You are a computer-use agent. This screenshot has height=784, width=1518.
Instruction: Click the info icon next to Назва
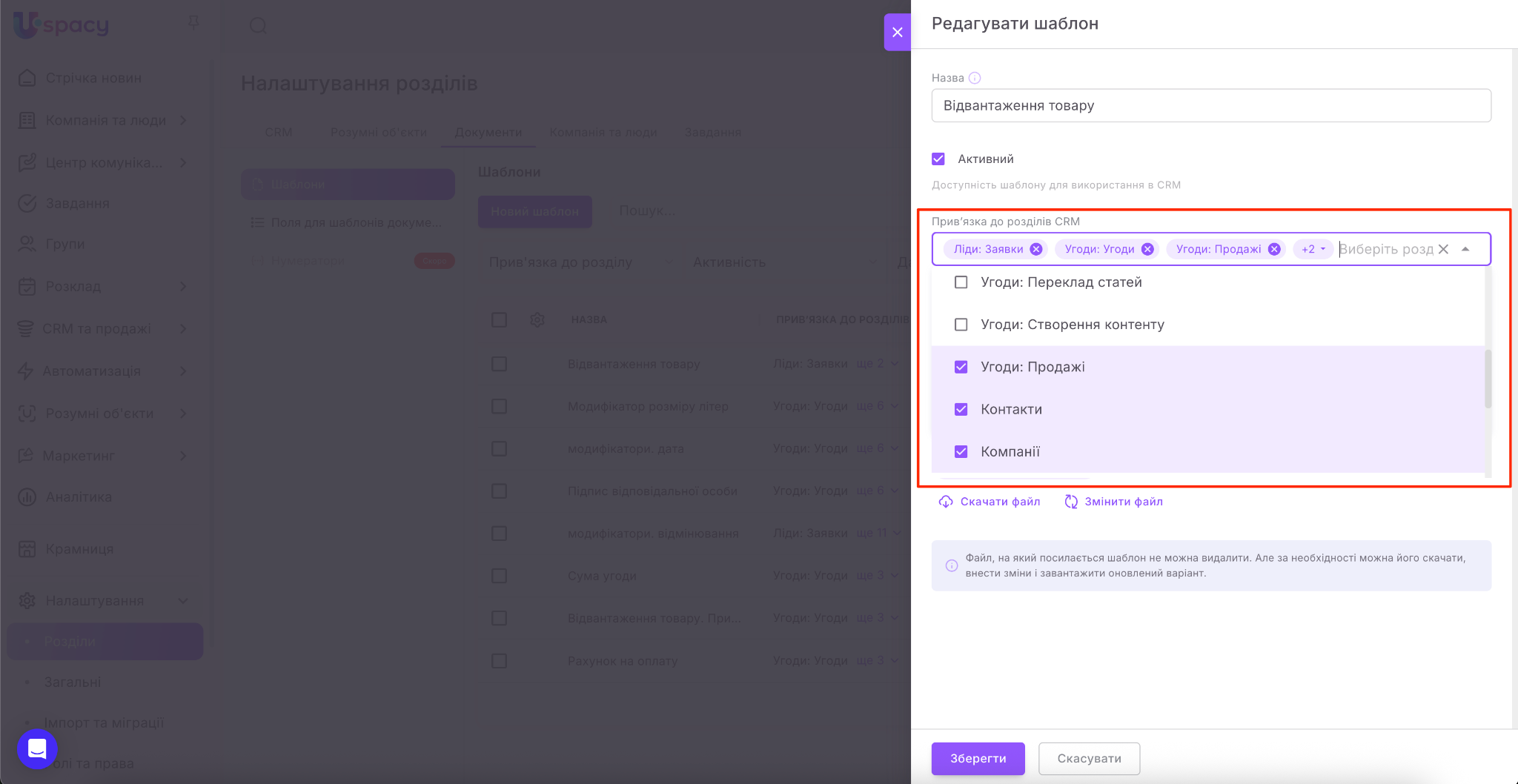[x=975, y=78]
